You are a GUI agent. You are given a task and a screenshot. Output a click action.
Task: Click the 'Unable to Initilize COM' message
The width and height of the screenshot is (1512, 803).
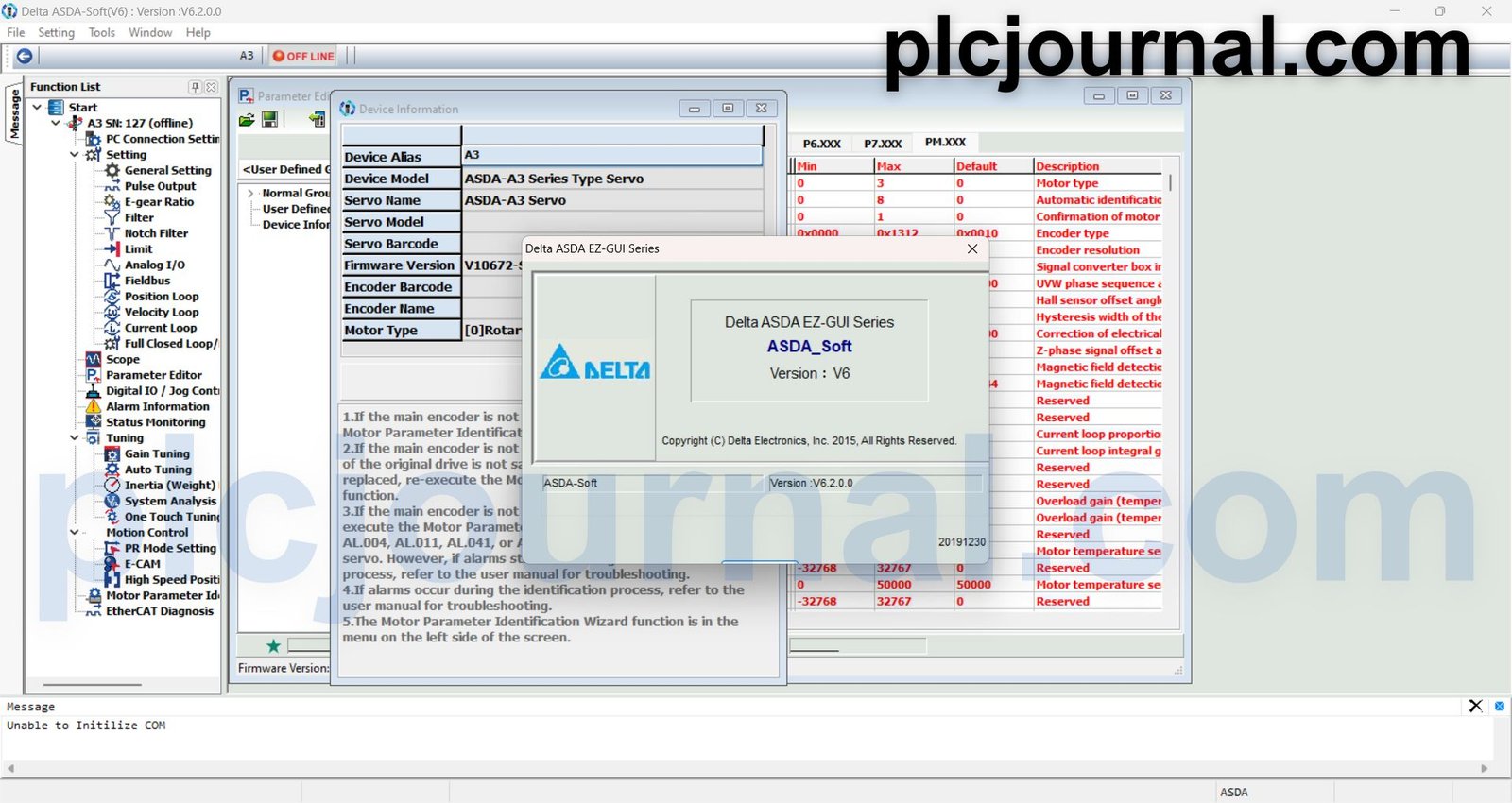[86, 726]
